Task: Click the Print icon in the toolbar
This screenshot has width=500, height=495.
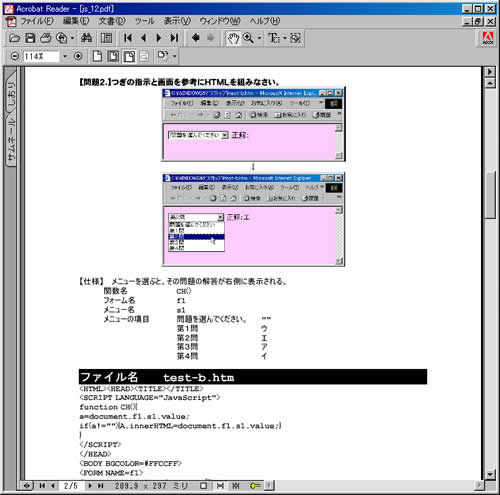Action: pos(46,38)
